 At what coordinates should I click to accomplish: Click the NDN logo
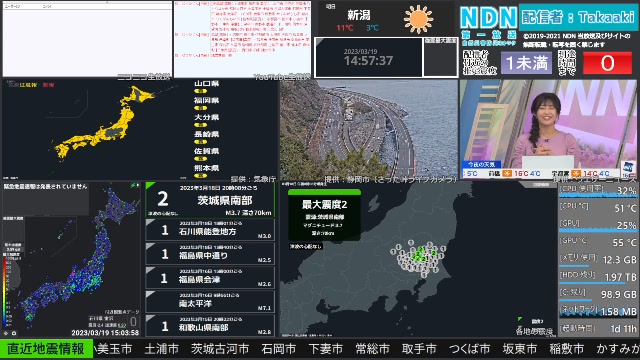(489, 18)
